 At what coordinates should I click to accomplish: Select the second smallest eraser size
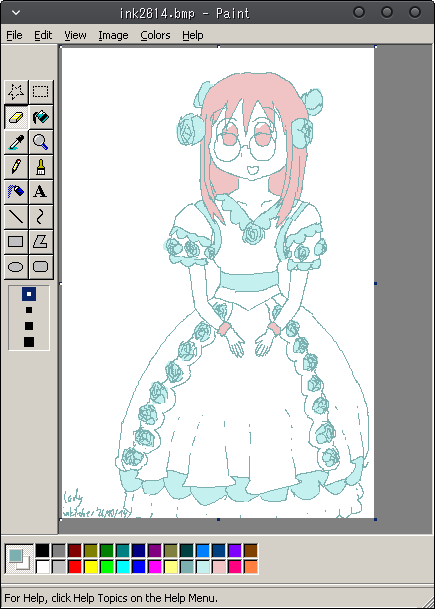click(29, 310)
